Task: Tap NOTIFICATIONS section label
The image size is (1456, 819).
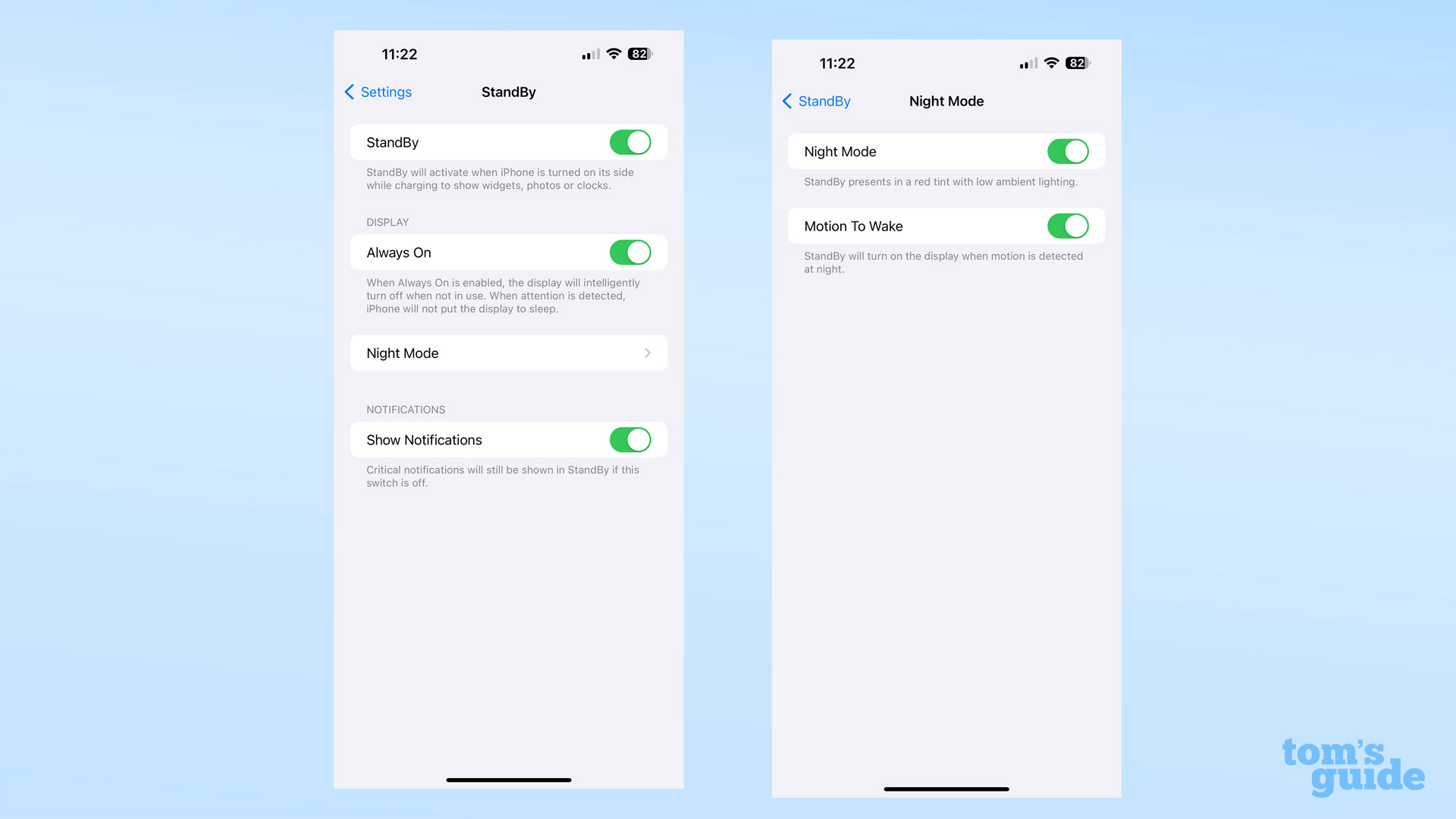Action: click(406, 409)
